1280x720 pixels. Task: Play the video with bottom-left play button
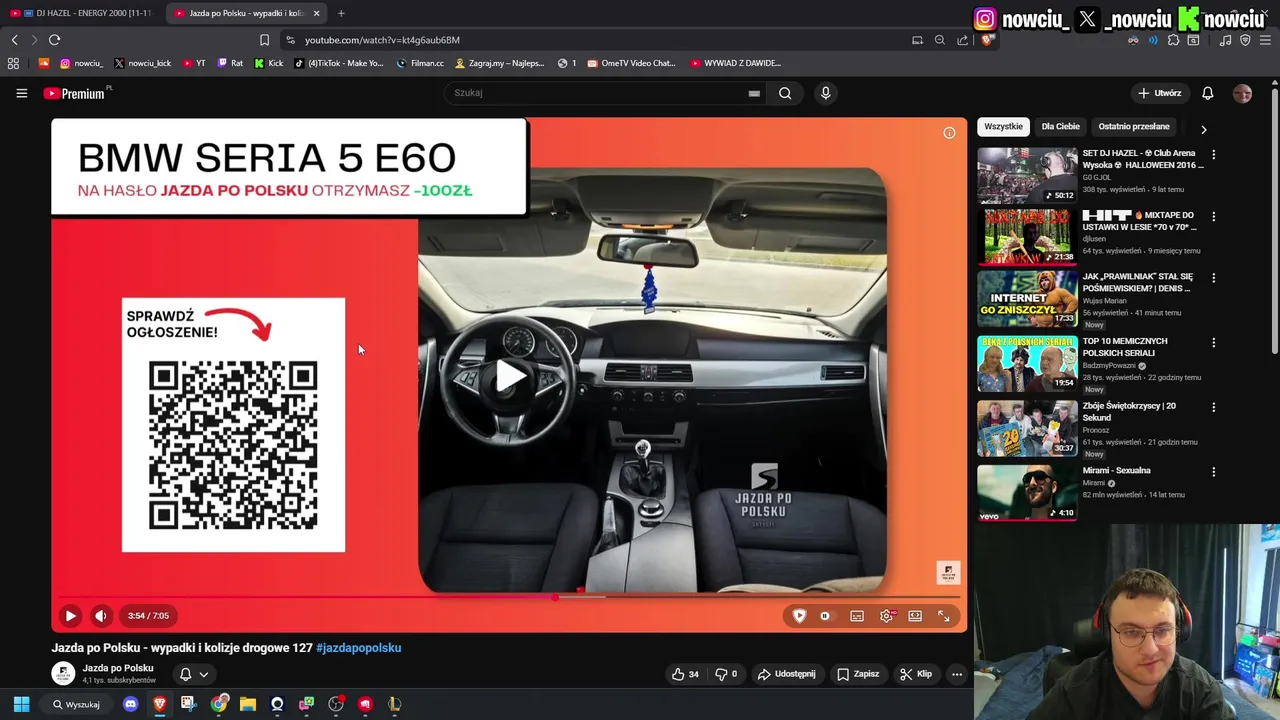70,616
